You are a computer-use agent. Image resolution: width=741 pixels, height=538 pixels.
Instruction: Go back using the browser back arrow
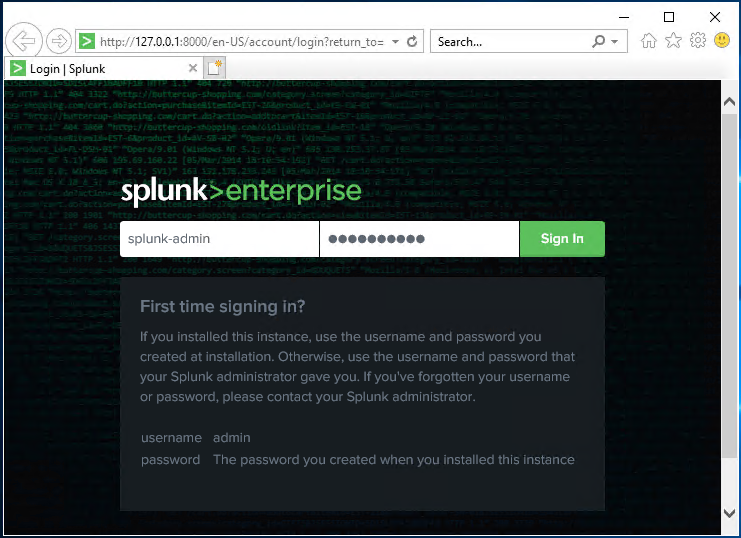[24, 41]
